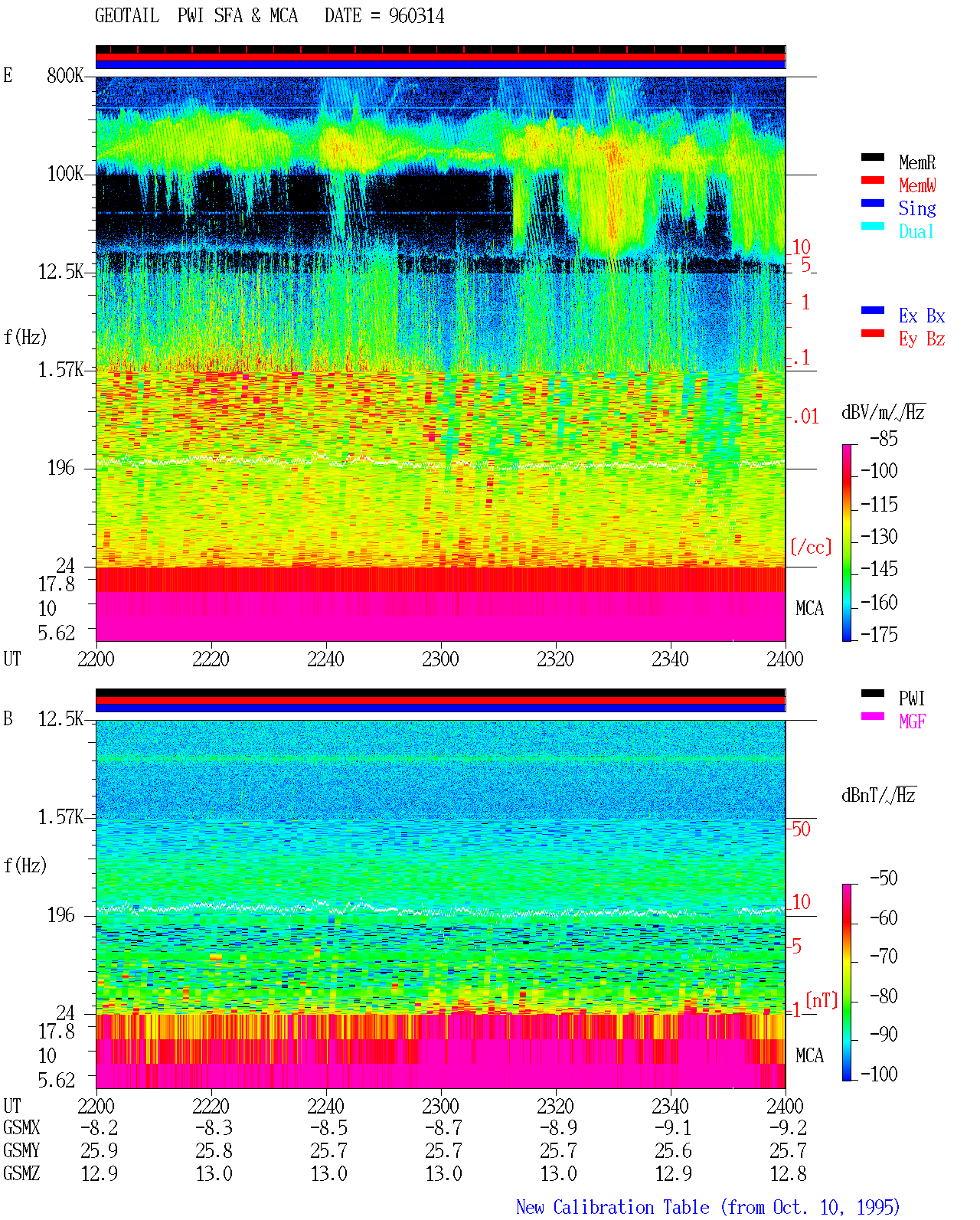
Task: Click the cyan Dual legend swatch
Action: pos(873,226)
